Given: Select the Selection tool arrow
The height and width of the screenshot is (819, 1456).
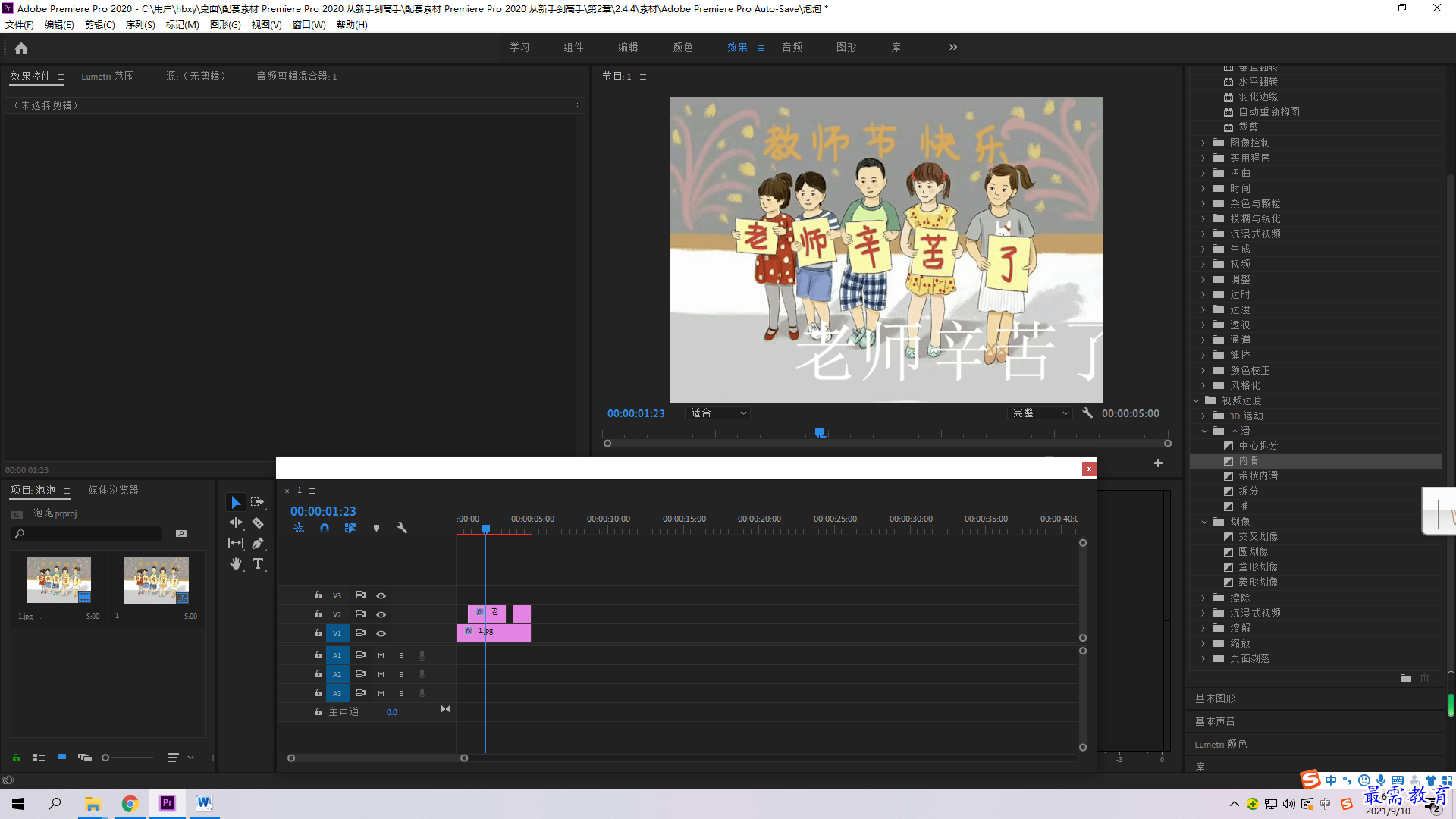Looking at the screenshot, I should [x=236, y=503].
